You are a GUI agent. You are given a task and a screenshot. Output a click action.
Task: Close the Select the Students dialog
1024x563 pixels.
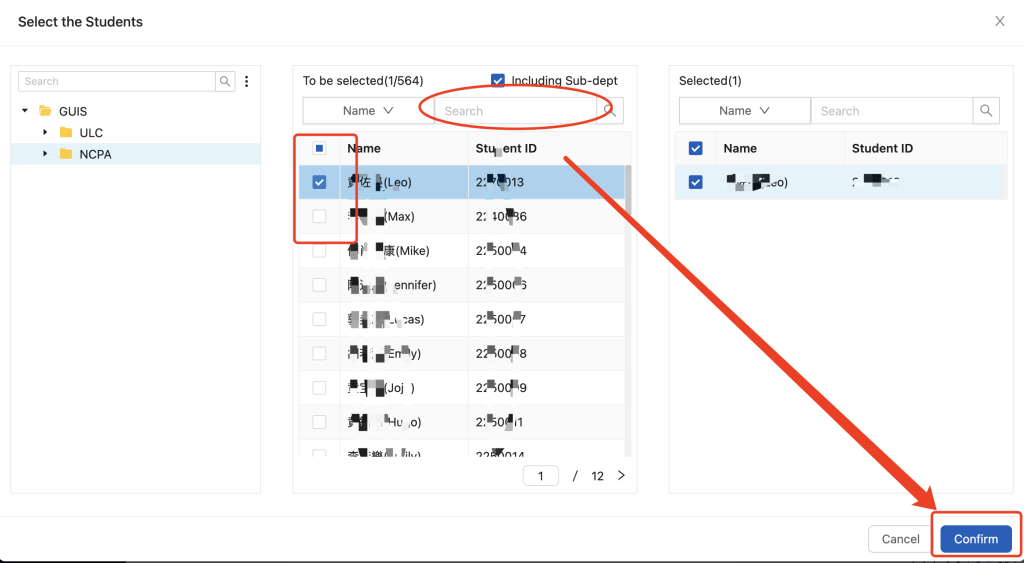pos(999,22)
